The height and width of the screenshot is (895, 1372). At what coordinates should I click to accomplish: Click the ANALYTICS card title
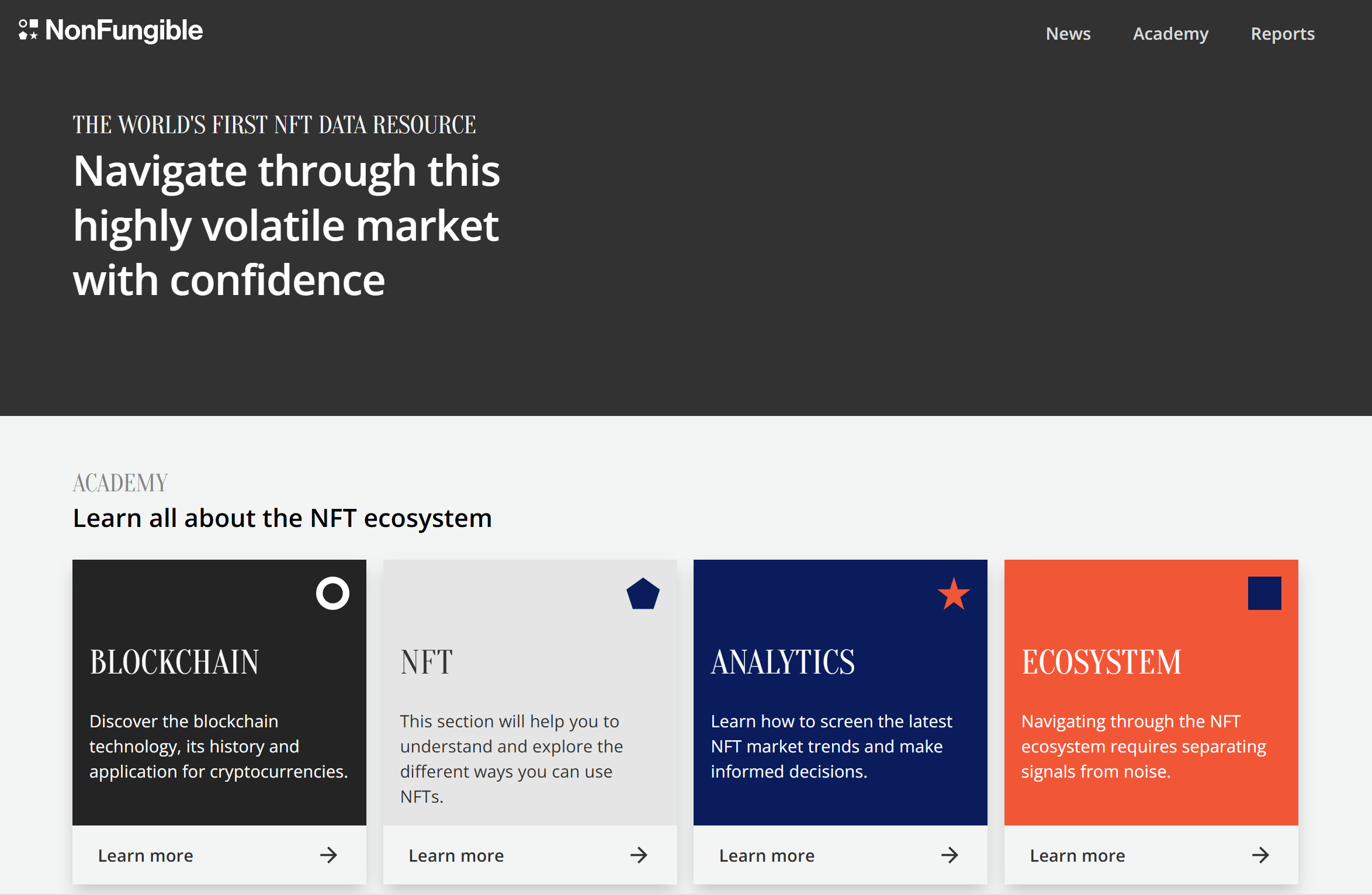782,662
